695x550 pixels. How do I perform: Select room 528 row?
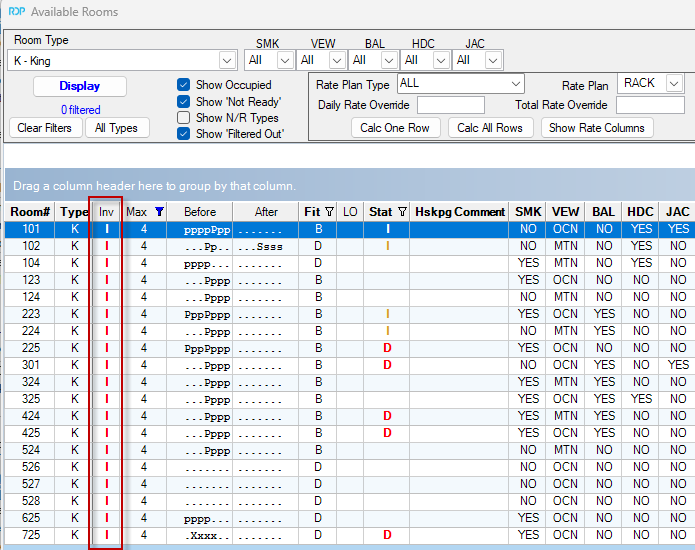coord(350,501)
